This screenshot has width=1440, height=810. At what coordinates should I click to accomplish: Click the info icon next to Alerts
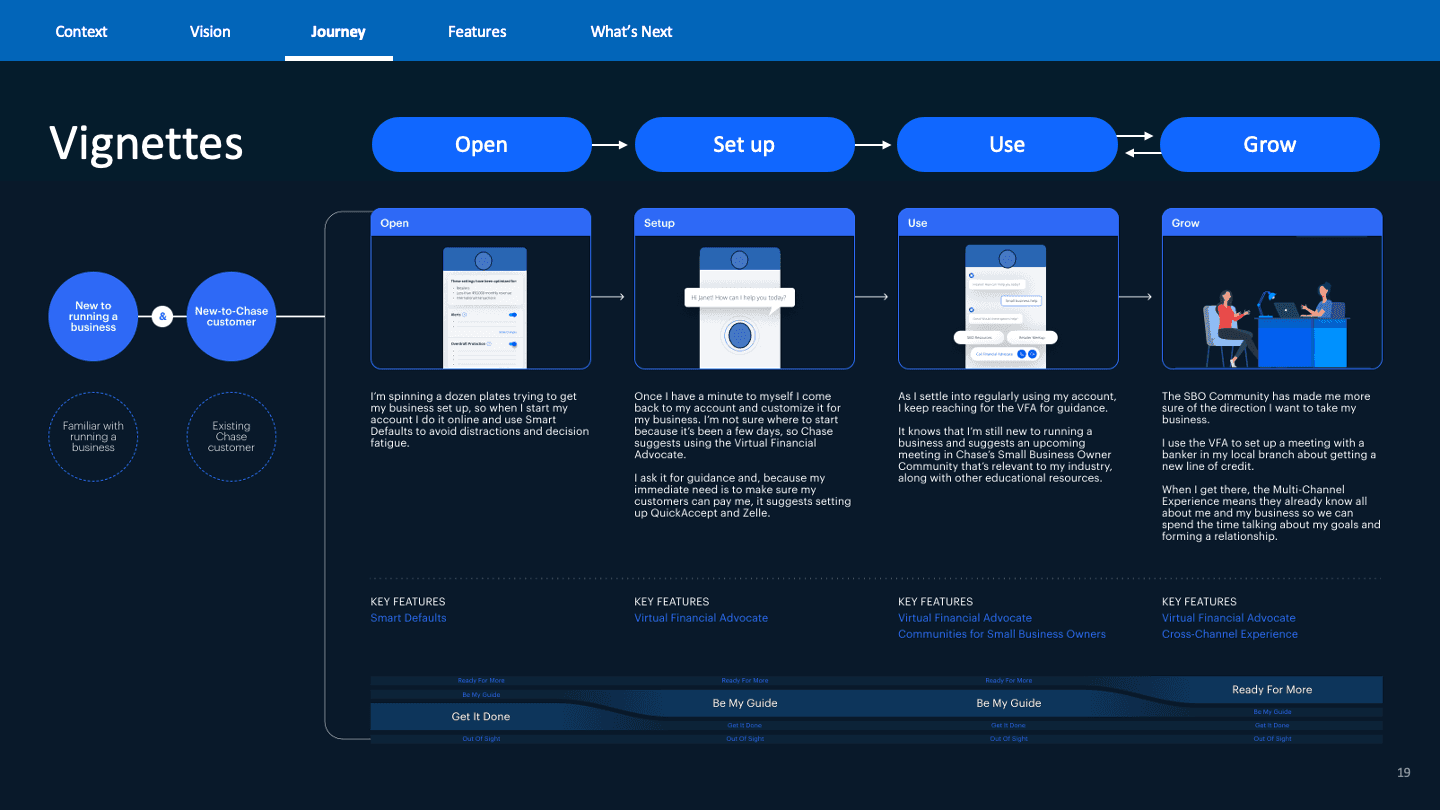pyautogui.click(x=464, y=315)
